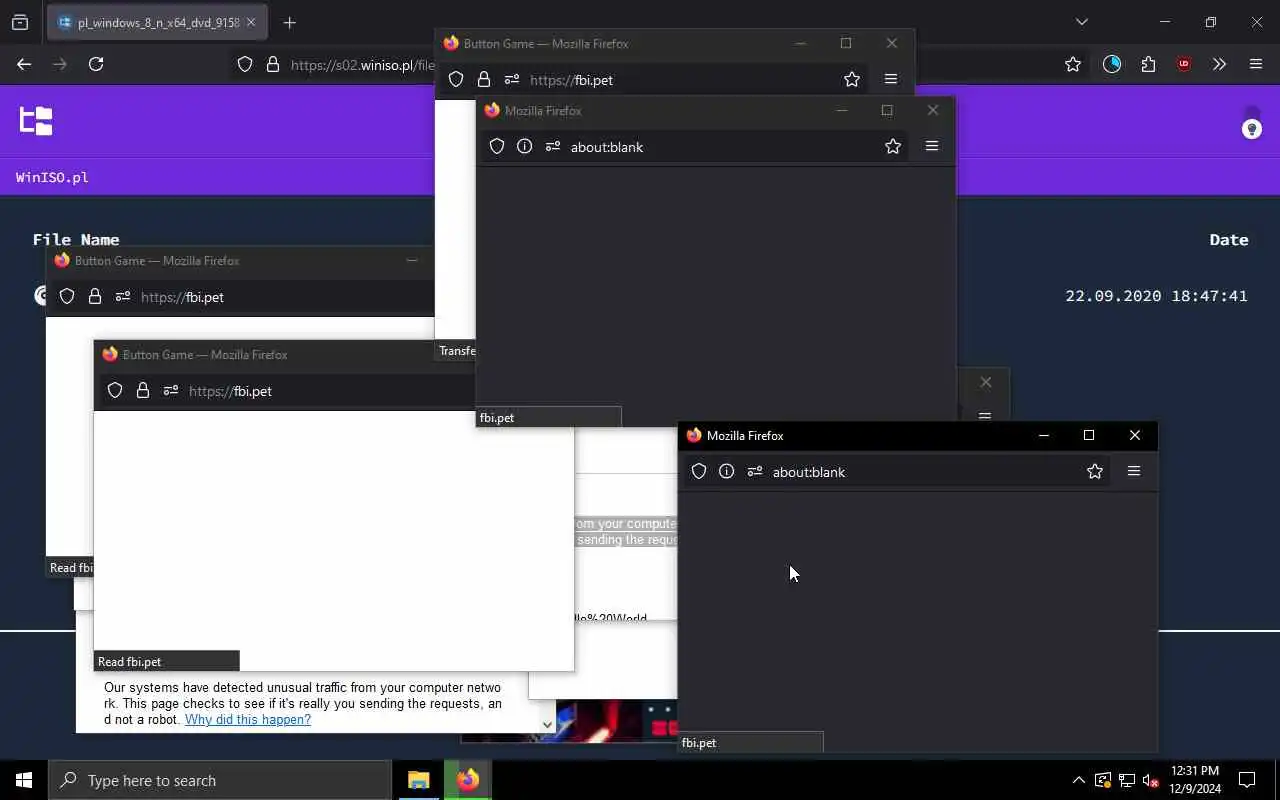
Task: Click bookmark star in upper about:blank window
Action: 893,146
